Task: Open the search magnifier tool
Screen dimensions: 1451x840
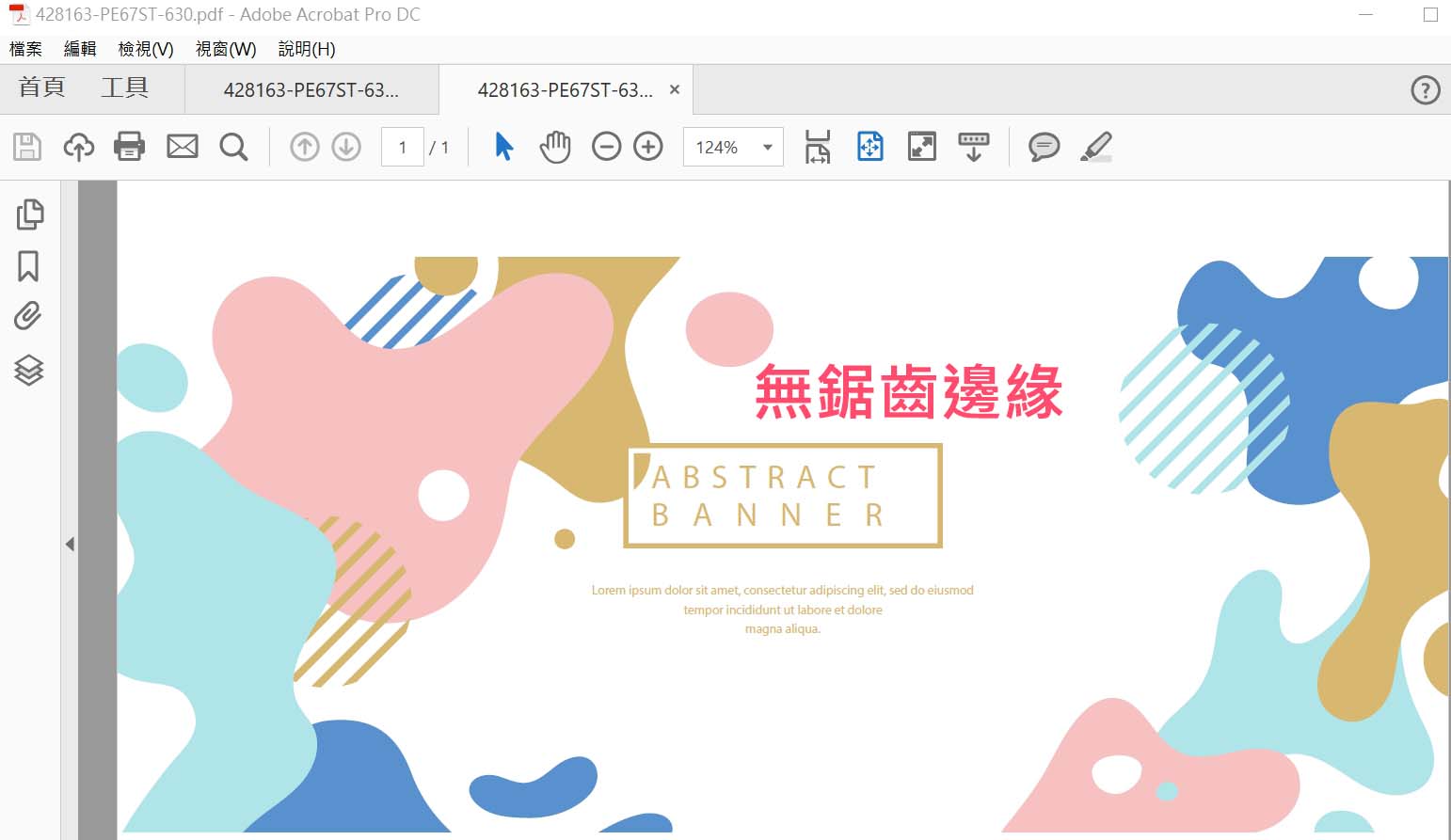Action: (x=233, y=147)
